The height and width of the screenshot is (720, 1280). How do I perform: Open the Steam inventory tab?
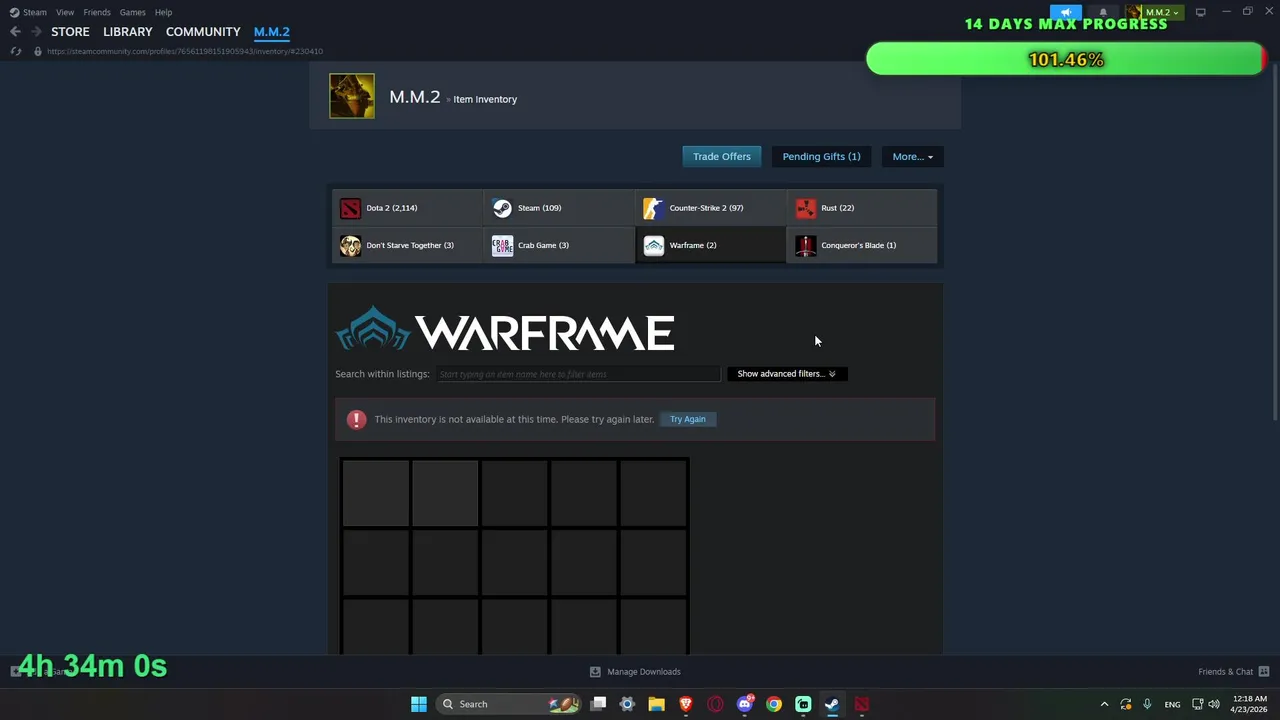pyautogui.click(x=559, y=208)
